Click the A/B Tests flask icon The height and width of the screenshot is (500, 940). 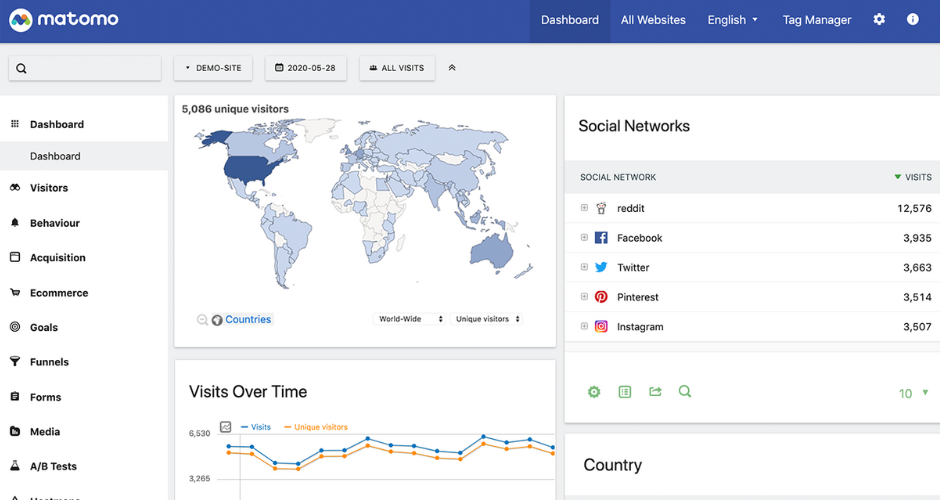[x=15, y=466]
